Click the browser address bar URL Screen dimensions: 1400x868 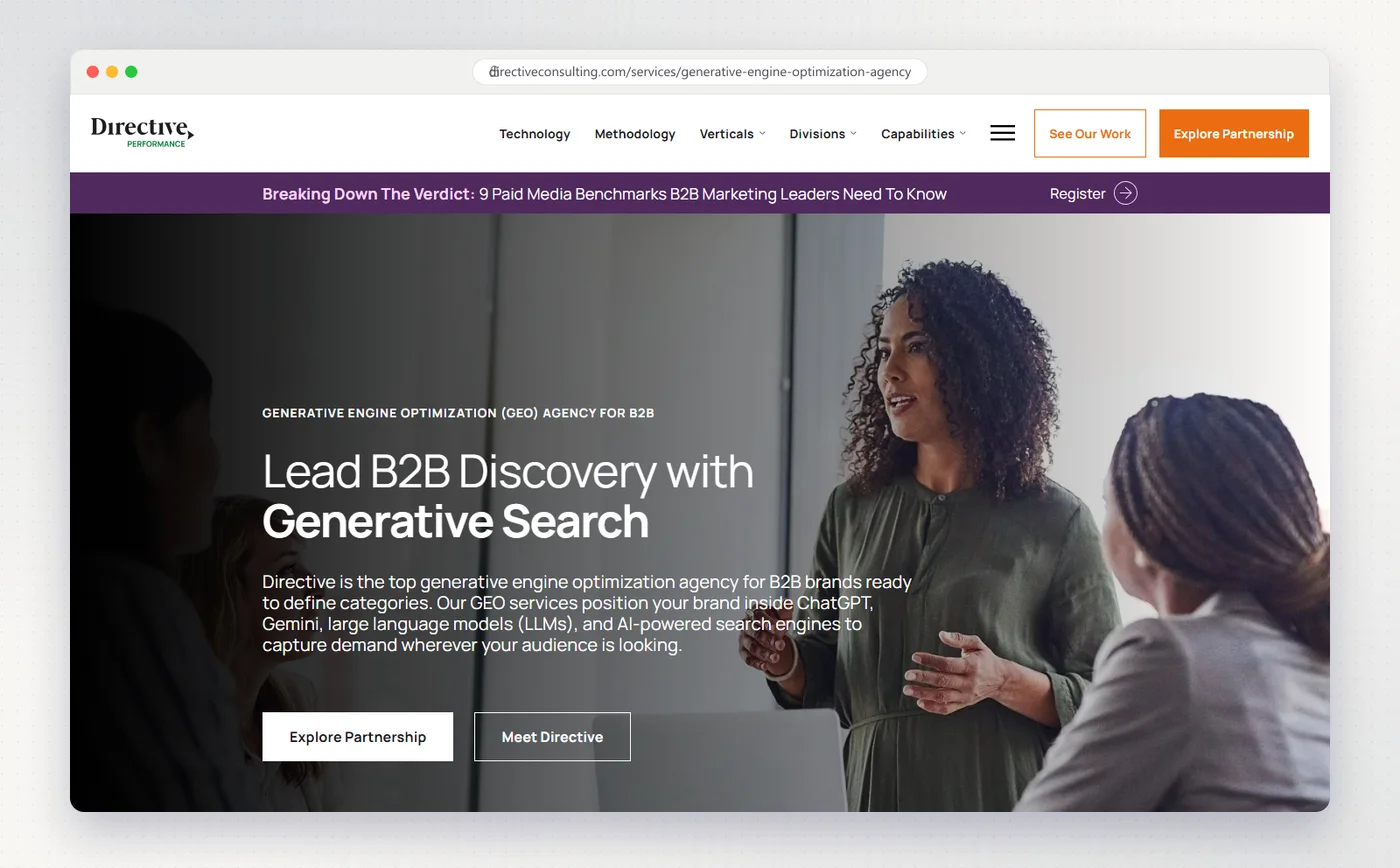700,72
